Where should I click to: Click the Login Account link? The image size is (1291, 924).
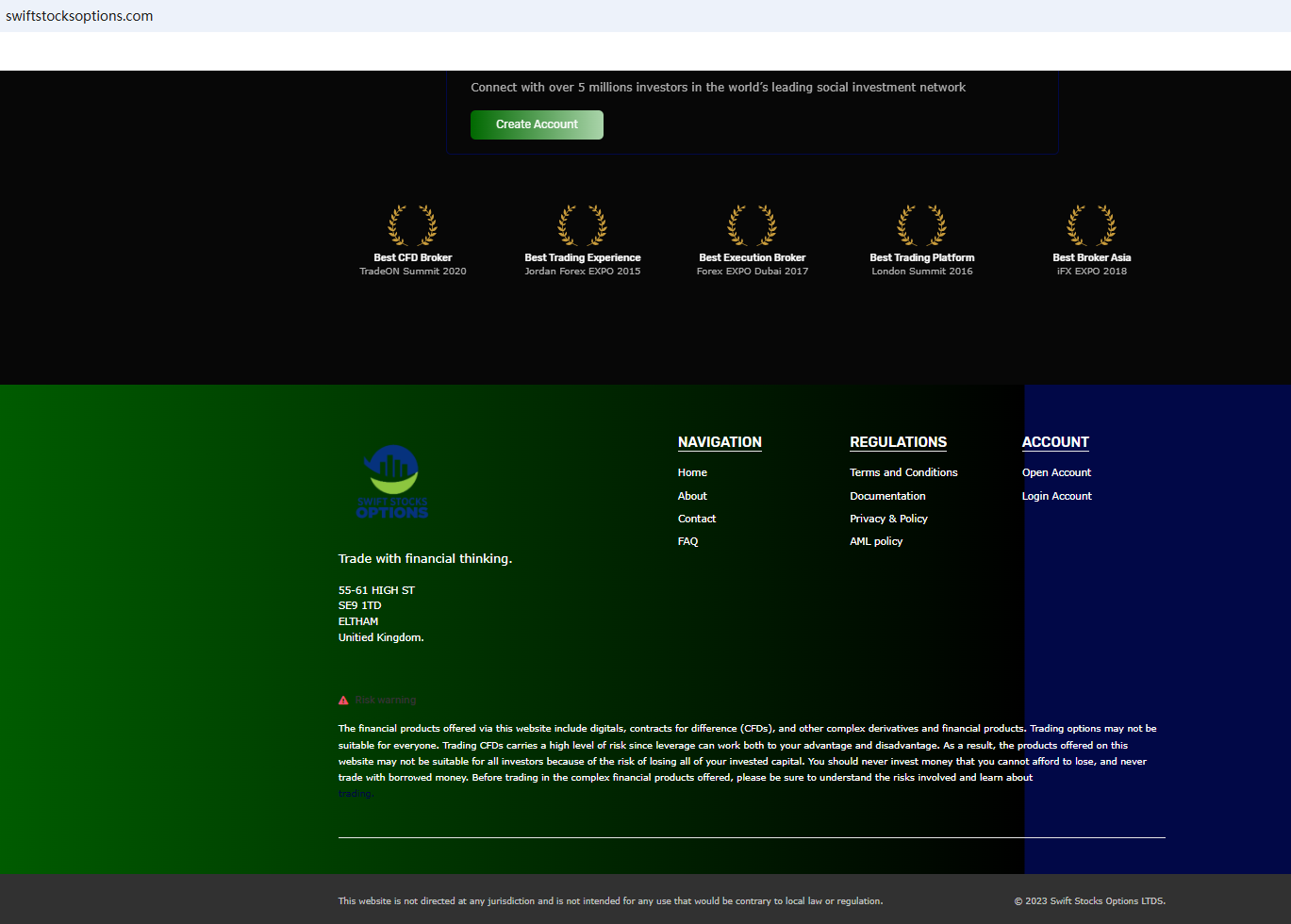click(x=1056, y=496)
